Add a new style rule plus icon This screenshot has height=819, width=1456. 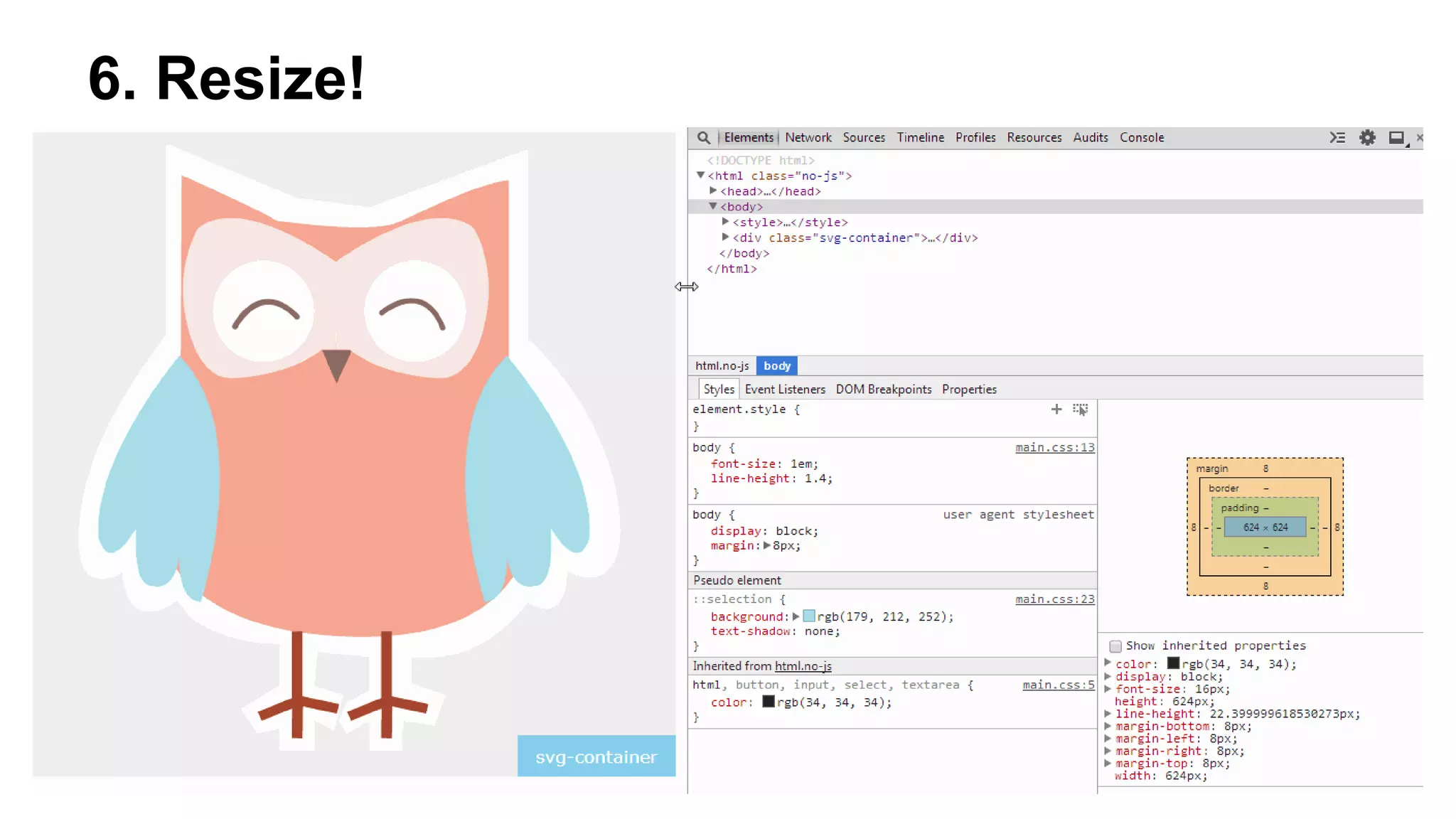1056,409
